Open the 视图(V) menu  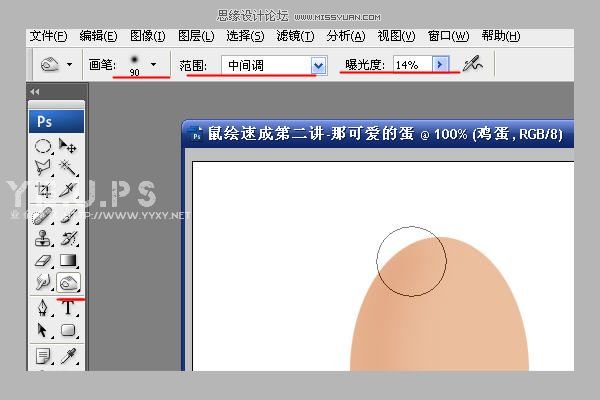(396, 36)
